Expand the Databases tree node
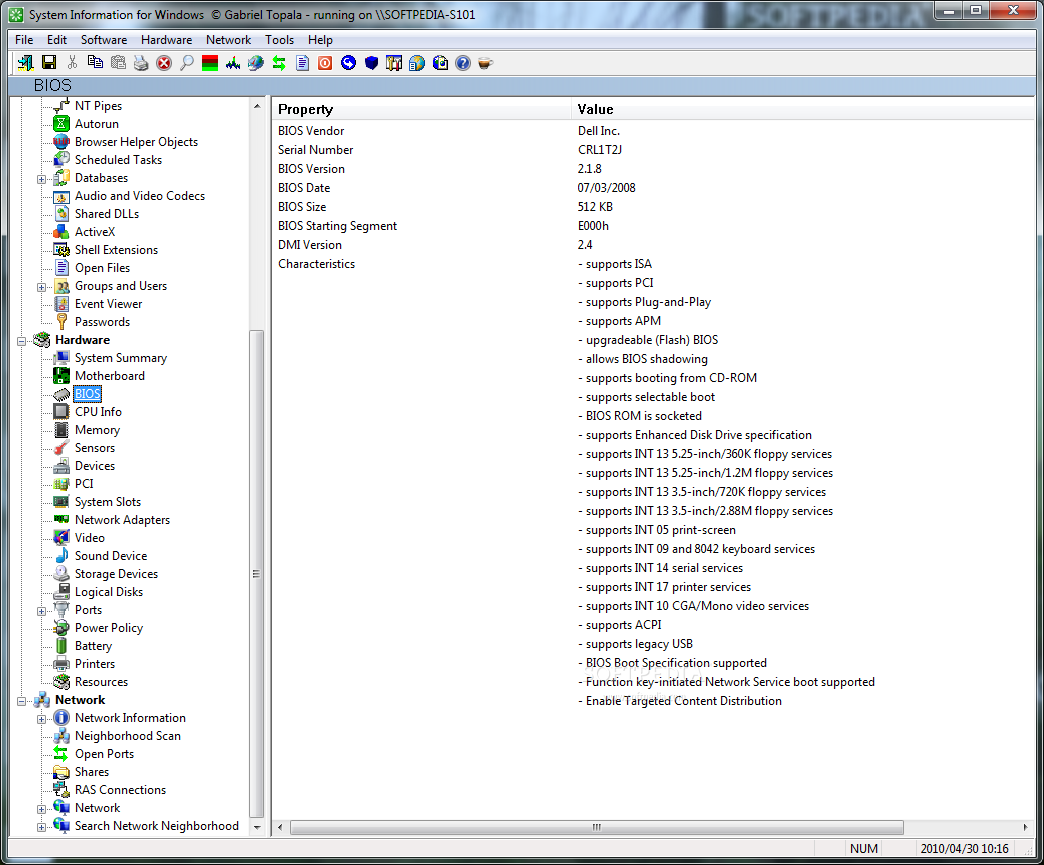Image resolution: width=1044 pixels, height=865 pixels. pos(41,179)
